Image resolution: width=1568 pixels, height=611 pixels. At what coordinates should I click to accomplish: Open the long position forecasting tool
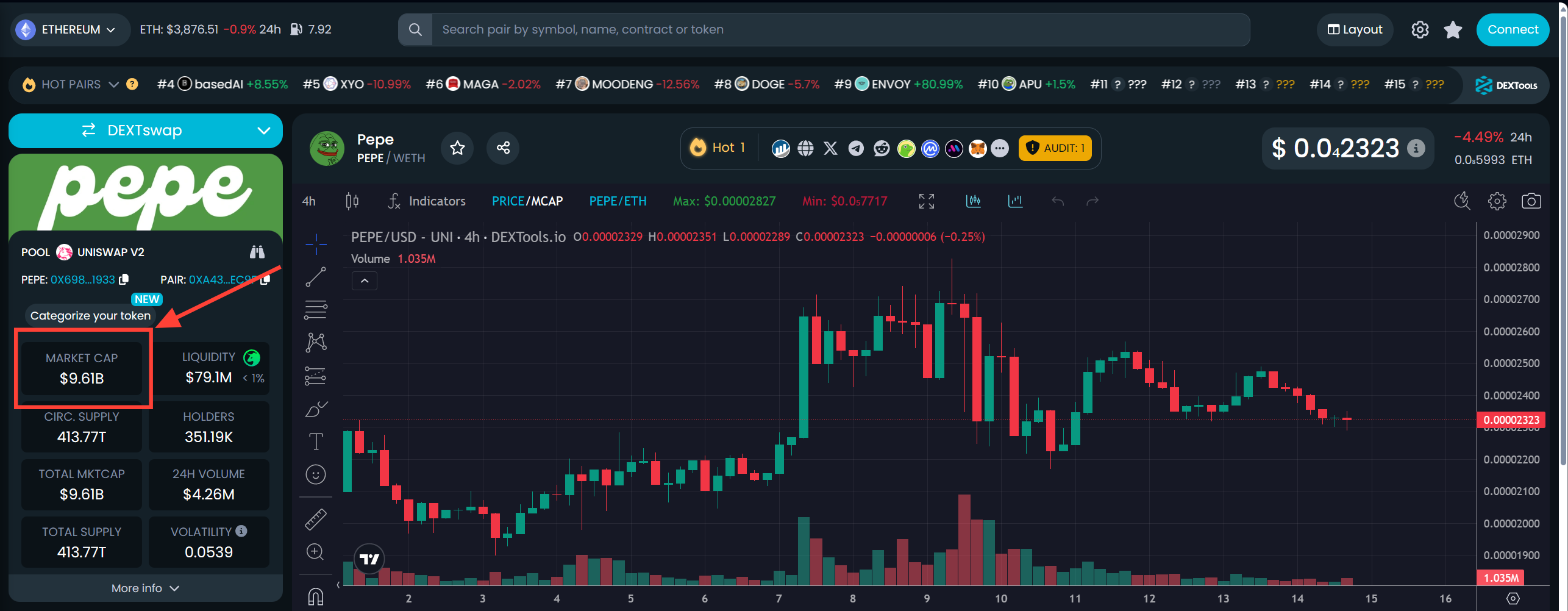point(316,376)
